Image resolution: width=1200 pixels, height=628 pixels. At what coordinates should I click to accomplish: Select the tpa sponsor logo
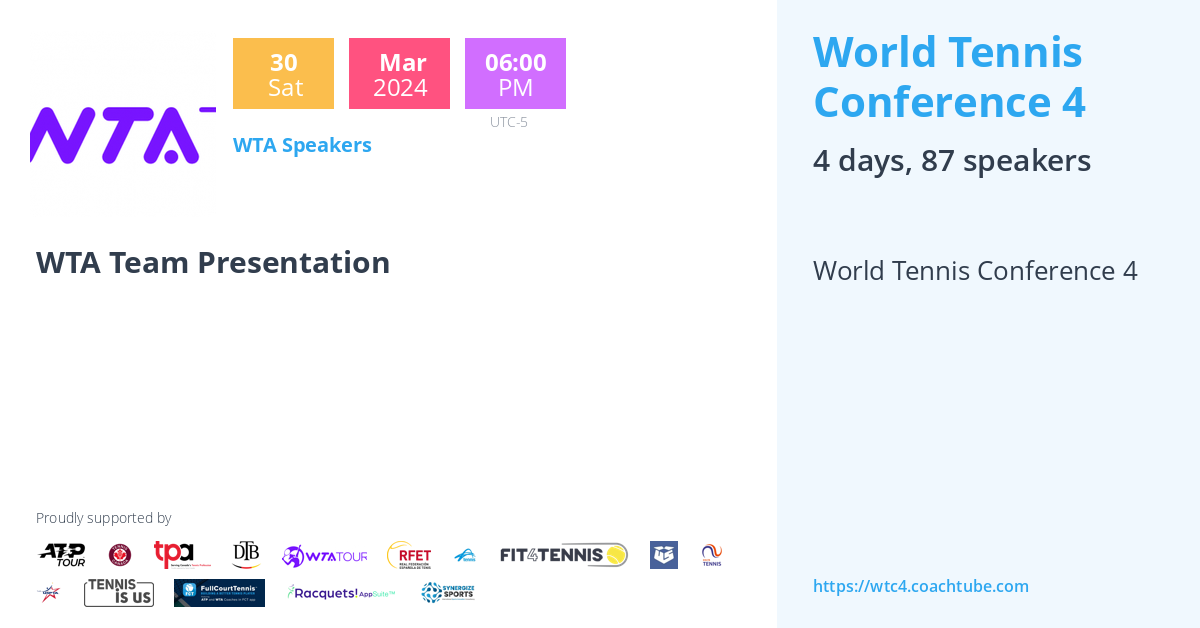click(x=182, y=555)
